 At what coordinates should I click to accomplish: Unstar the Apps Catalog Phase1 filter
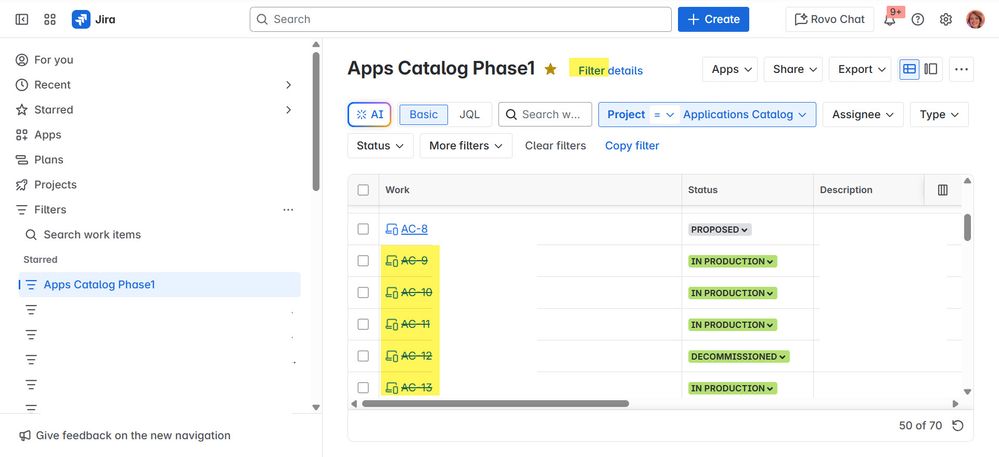point(550,69)
